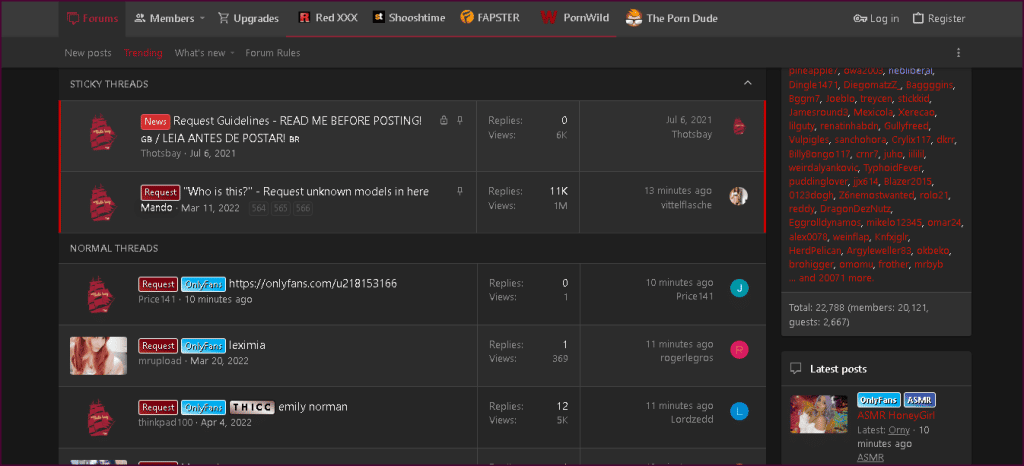
Task: Click Register with clipboard icon
Action: [x=938, y=18]
